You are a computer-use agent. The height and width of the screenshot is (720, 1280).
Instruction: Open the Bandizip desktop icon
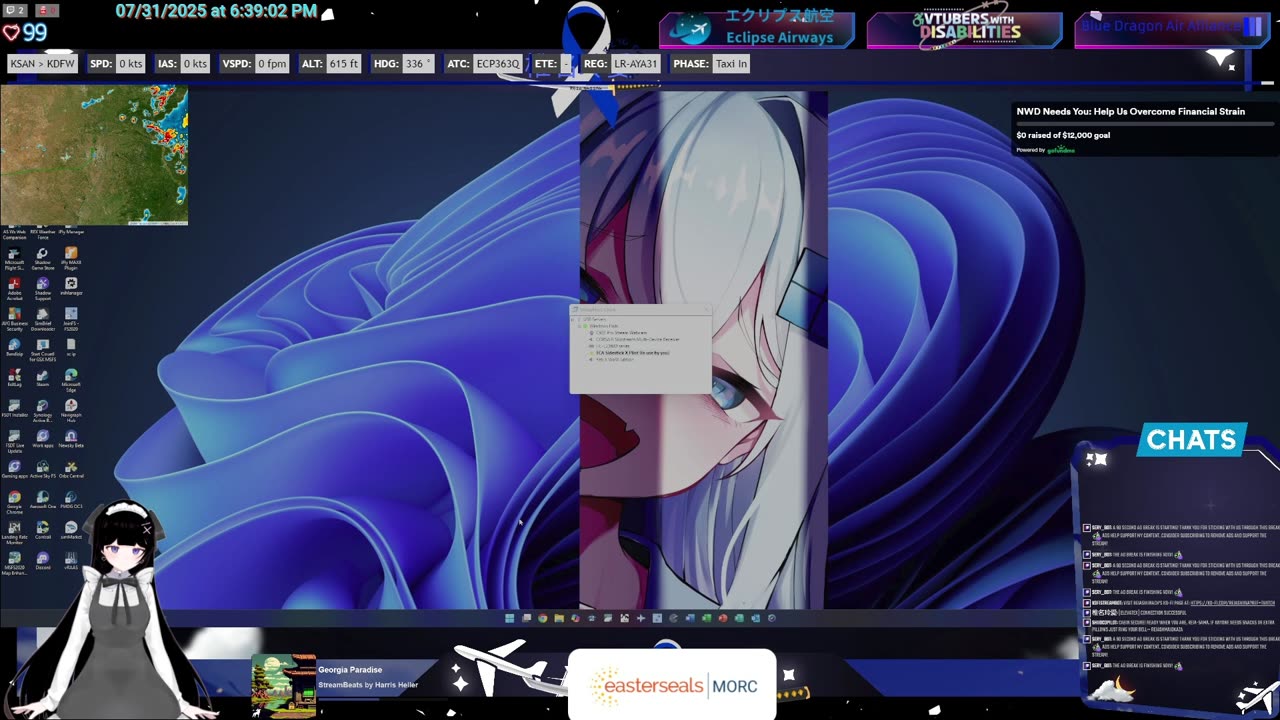pos(14,348)
